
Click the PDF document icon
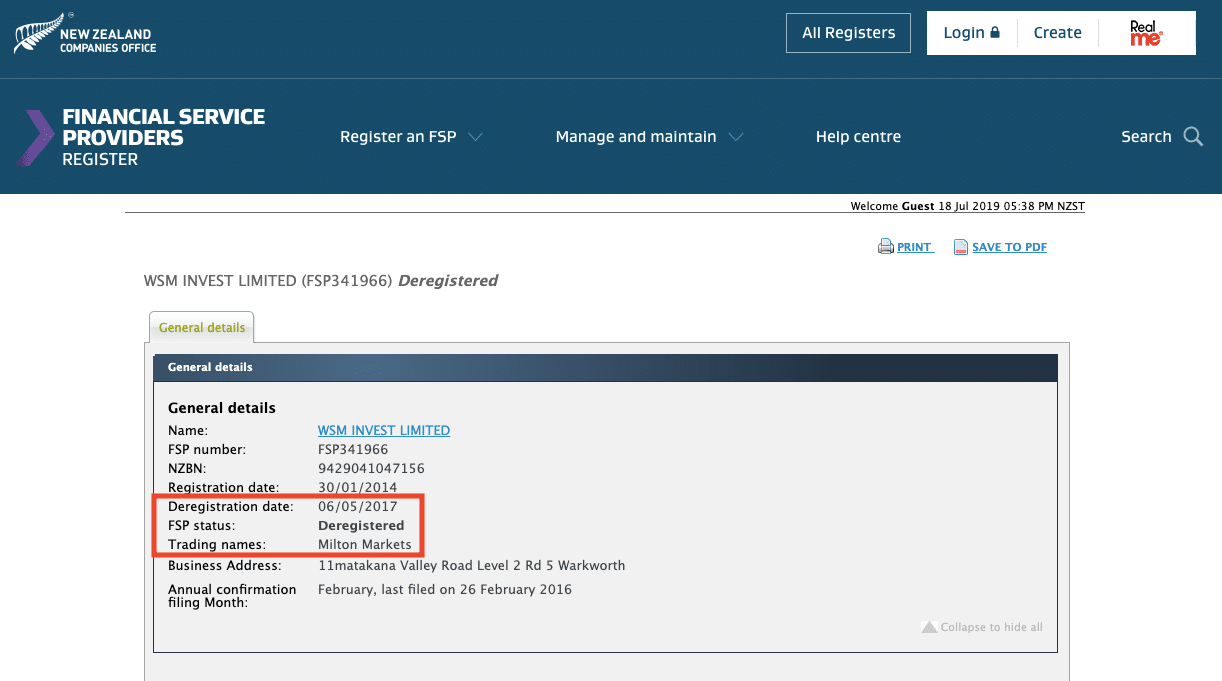pos(961,247)
